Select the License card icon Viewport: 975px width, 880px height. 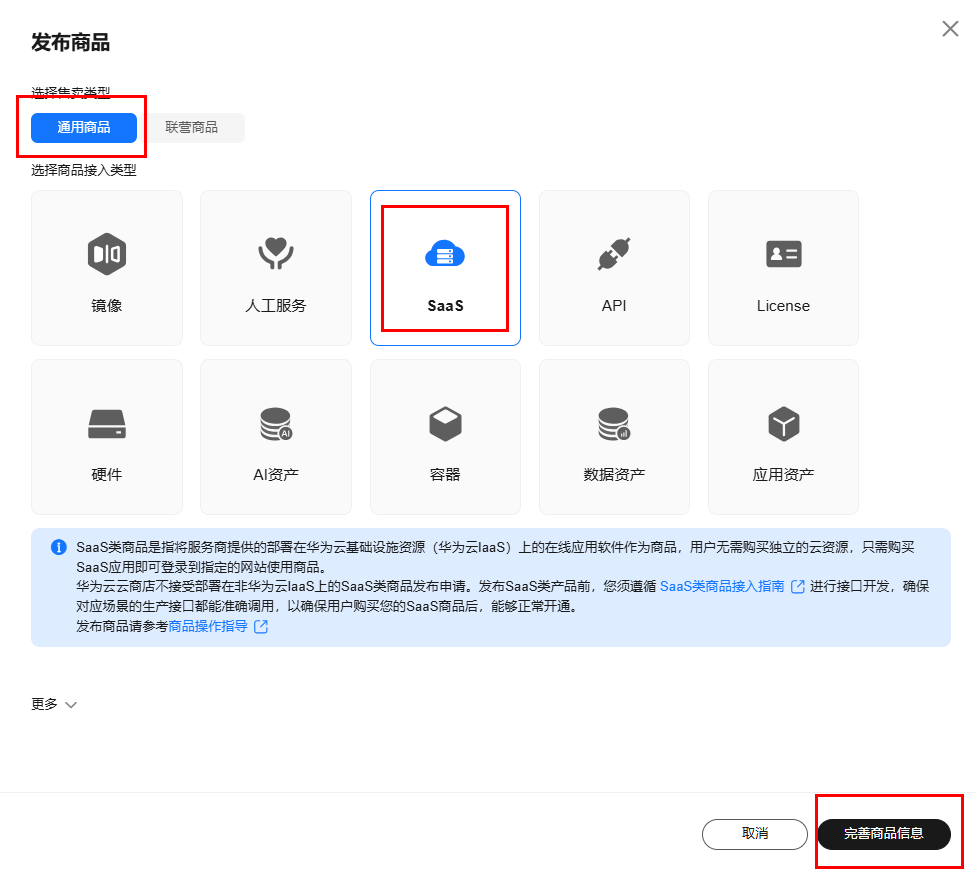tap(783, 254)
